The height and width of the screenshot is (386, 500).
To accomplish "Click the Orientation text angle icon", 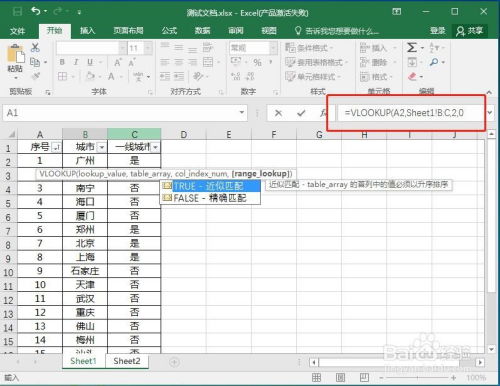I will point(198,76).
